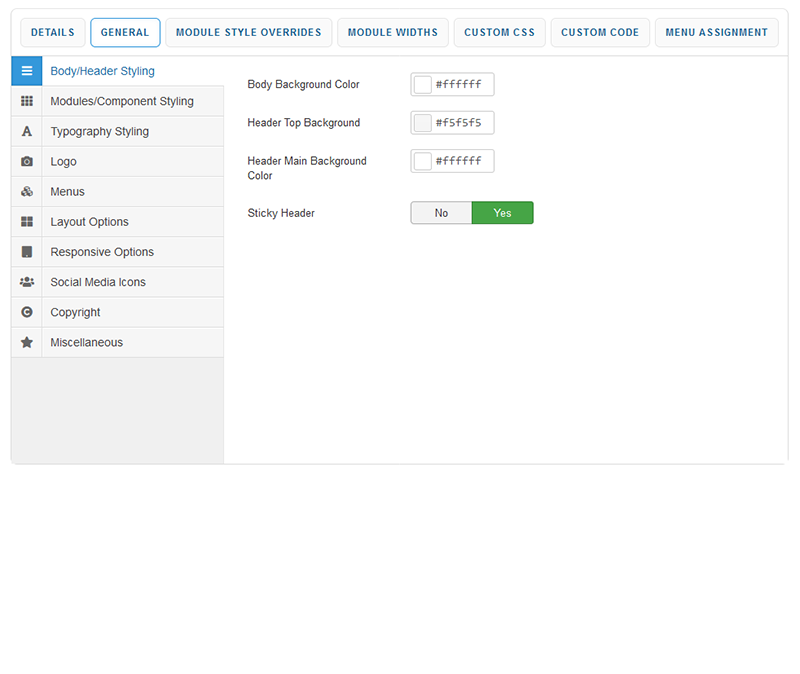Click the Body/Header Styling hamburger icon
The height and width of the screenshot is (674, 800).
27,71
